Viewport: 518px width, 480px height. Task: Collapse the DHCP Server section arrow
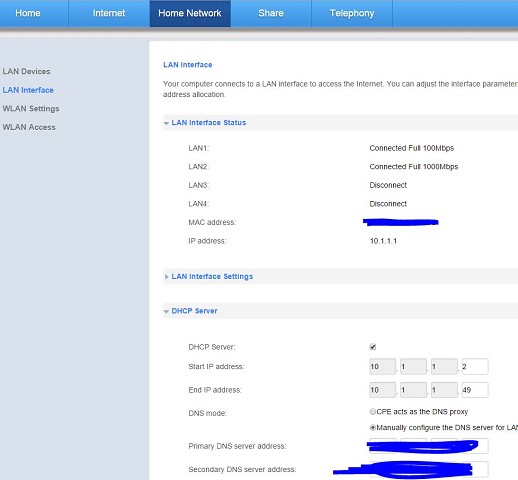(166, 311)
